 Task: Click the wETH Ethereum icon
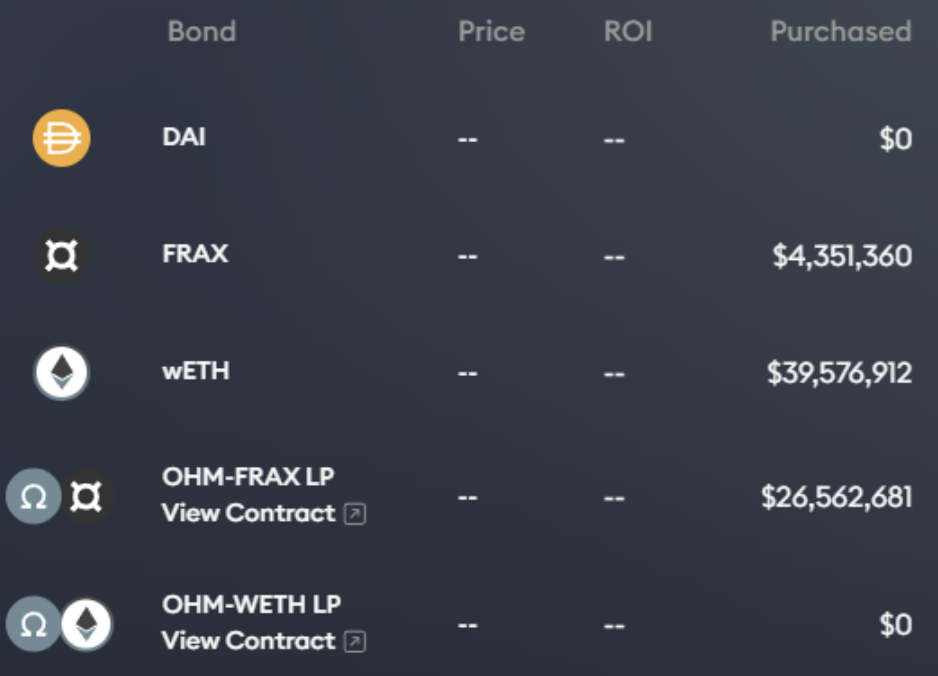62,372
